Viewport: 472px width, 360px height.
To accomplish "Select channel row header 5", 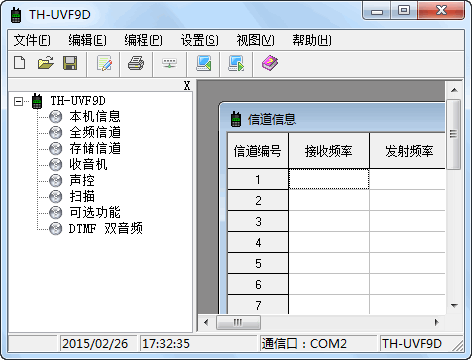I will click(x=258, y=263).
